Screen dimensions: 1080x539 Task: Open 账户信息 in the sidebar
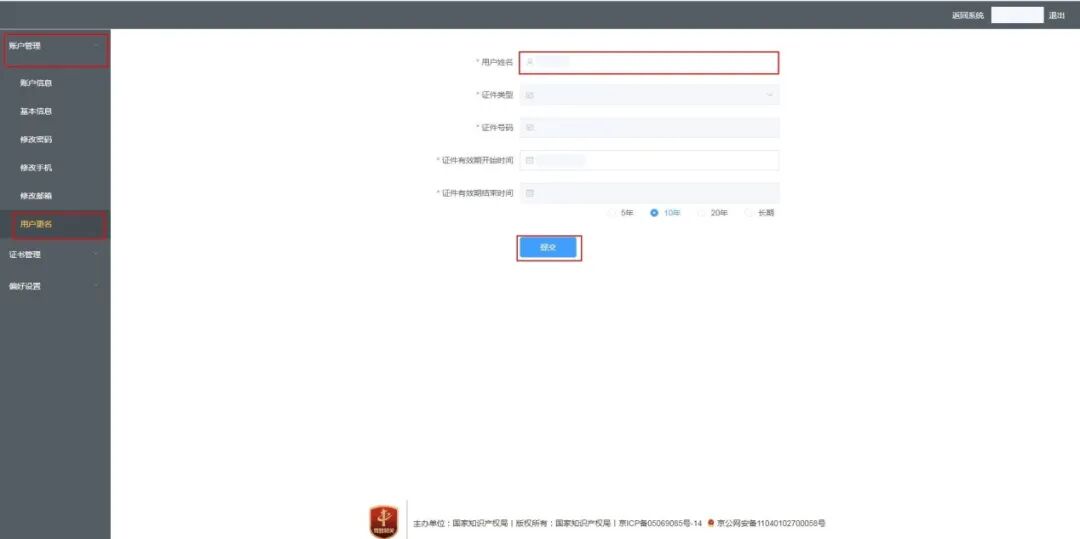[55, 83]
